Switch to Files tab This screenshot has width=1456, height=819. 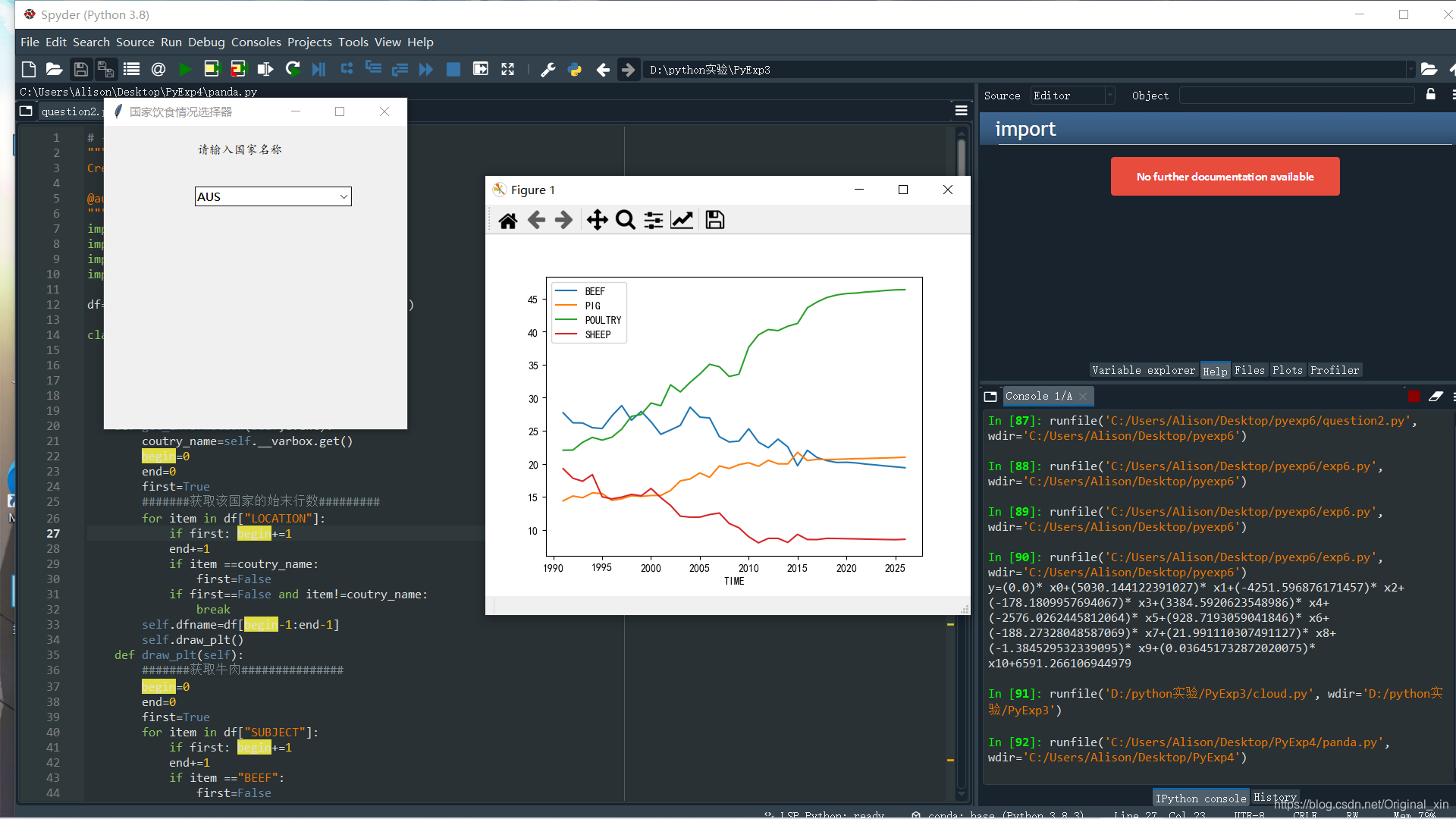tap(1250, 370)
